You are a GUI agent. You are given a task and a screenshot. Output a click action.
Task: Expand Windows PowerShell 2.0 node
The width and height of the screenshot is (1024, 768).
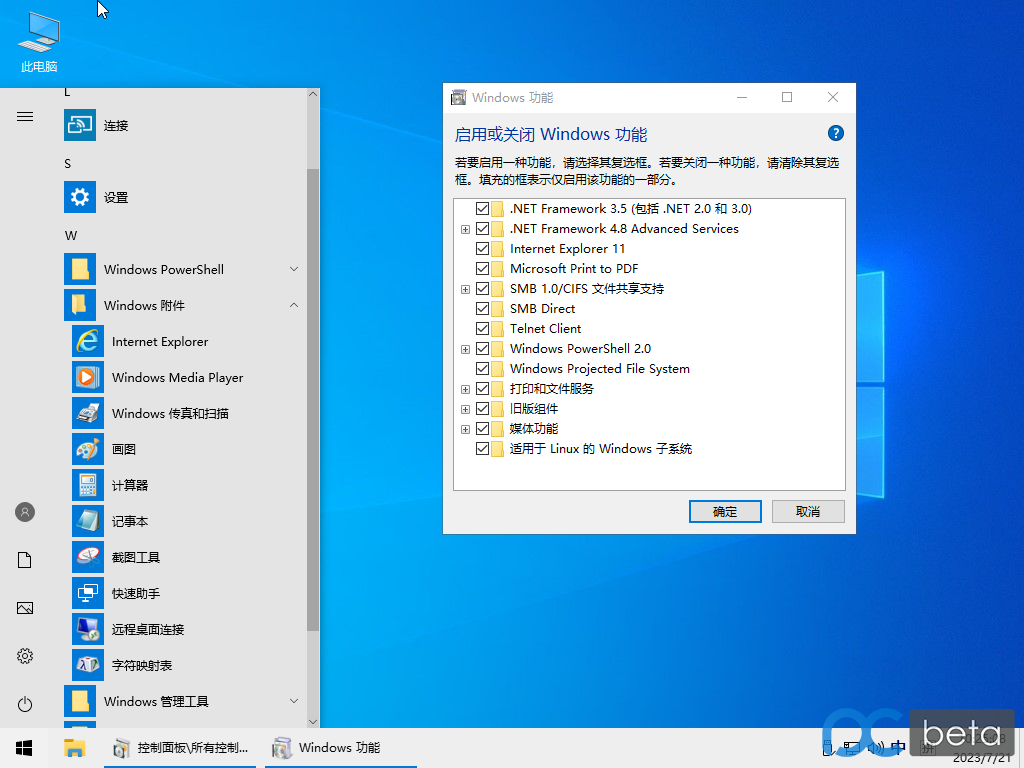click(x=466, y=349)
